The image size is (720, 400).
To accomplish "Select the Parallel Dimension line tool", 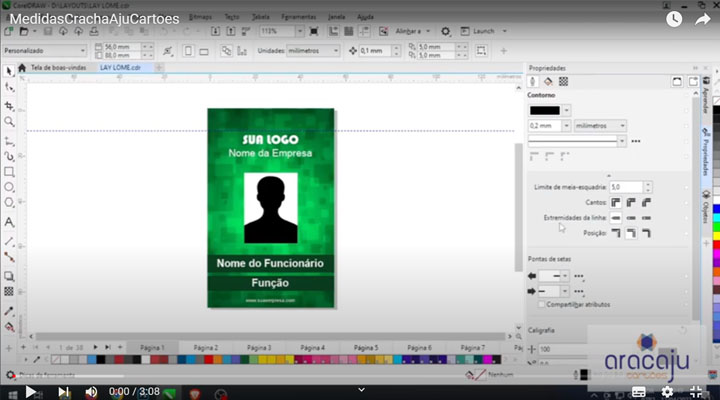I will 9,241.
